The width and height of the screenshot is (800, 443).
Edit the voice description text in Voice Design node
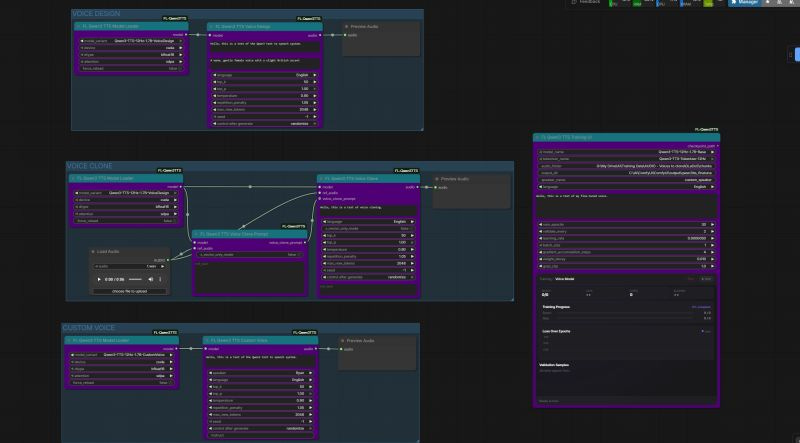click(265, 63)
